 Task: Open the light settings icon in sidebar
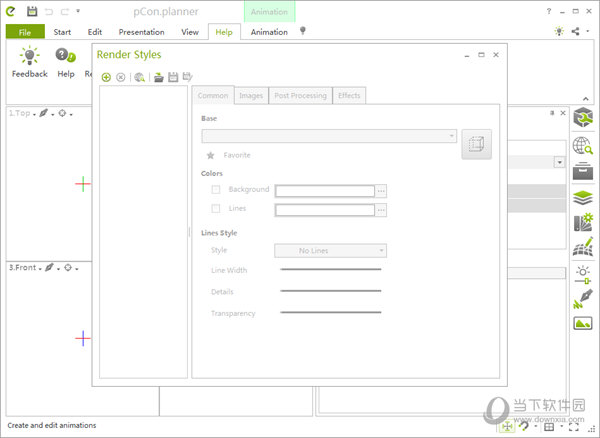pyautogui.click(x=583, y=274)
